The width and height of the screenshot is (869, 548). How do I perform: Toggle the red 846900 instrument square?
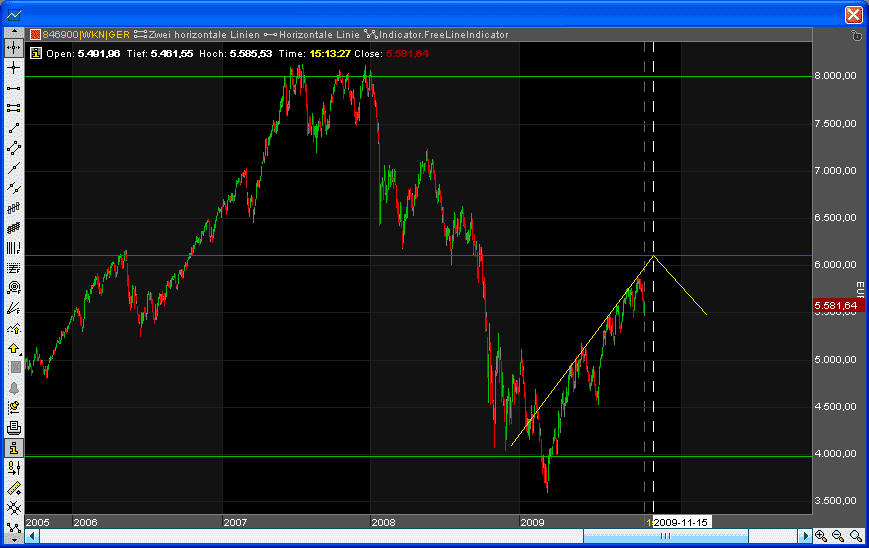tap(35, 34)
